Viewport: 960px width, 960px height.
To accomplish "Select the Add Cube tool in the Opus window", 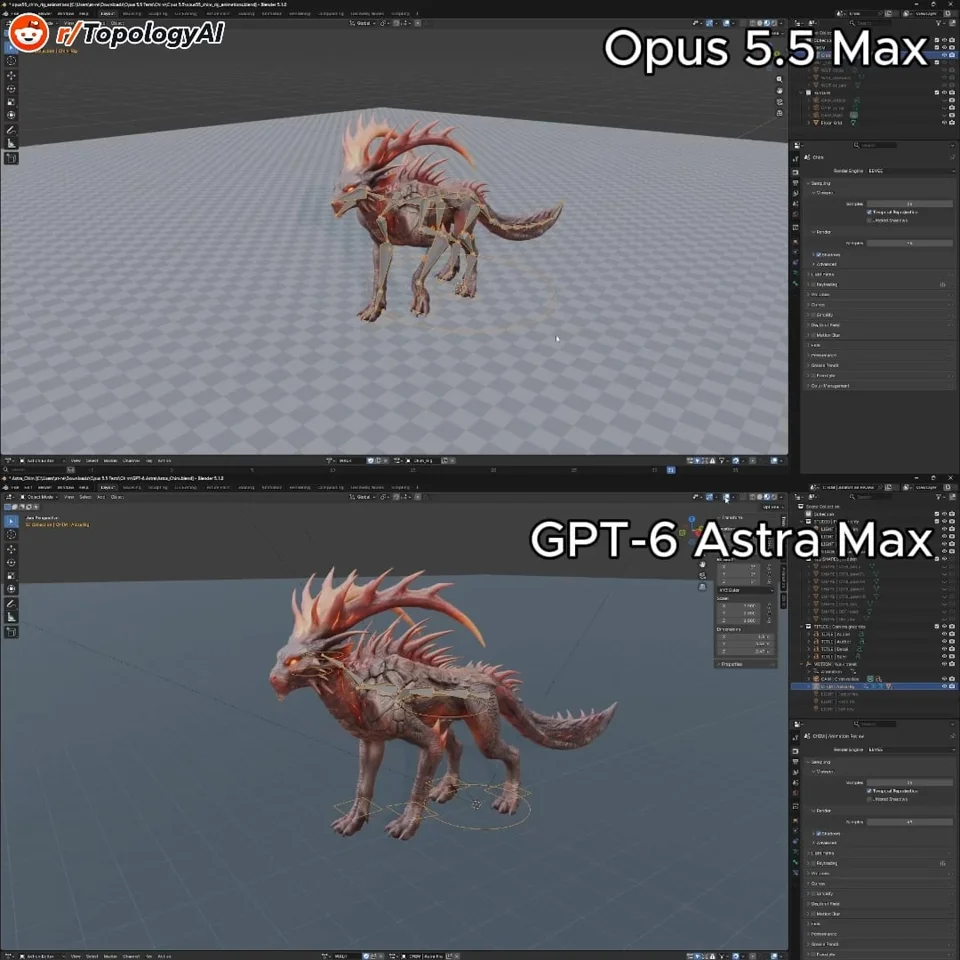I will [x=11, y=159].
